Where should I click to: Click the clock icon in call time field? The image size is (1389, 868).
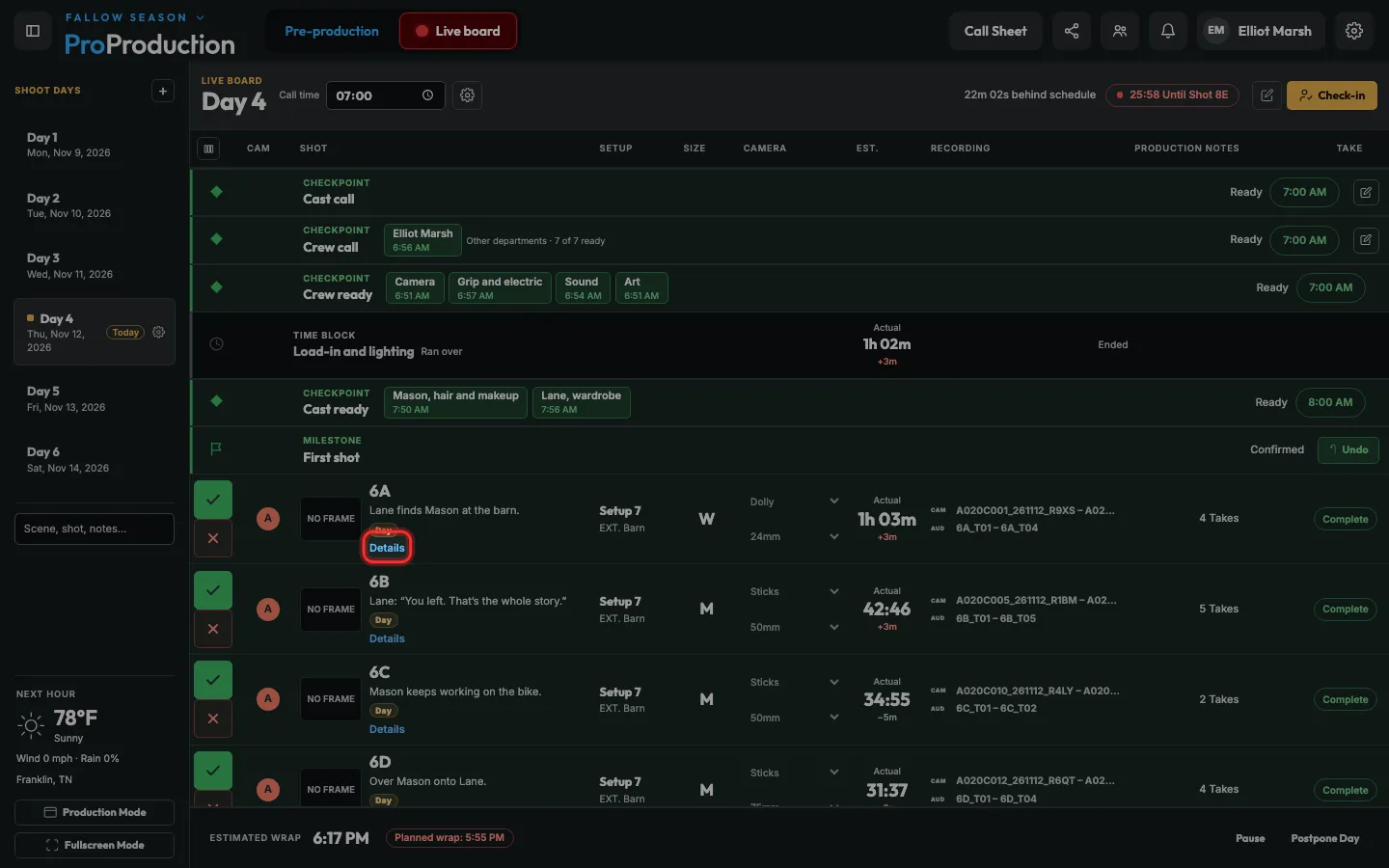click(427, 95)
